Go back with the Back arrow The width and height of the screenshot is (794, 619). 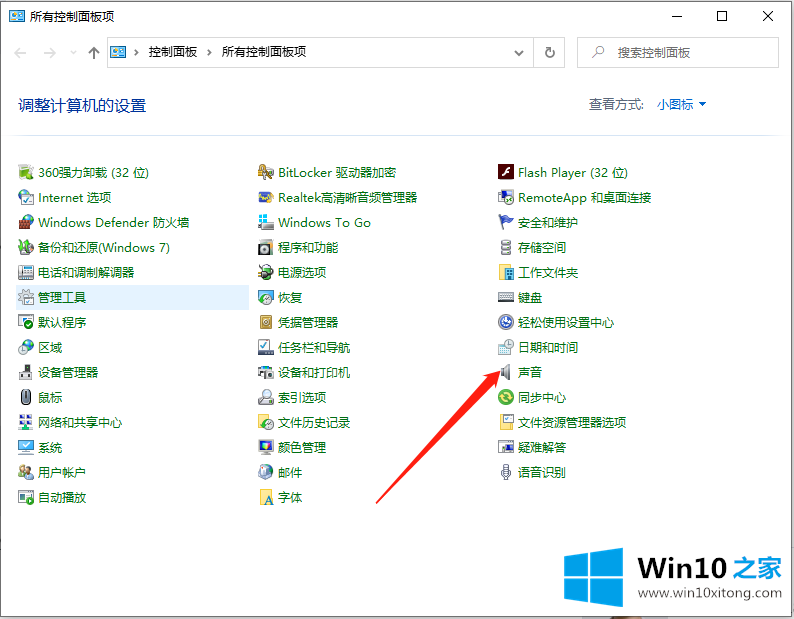click(20, 53)
